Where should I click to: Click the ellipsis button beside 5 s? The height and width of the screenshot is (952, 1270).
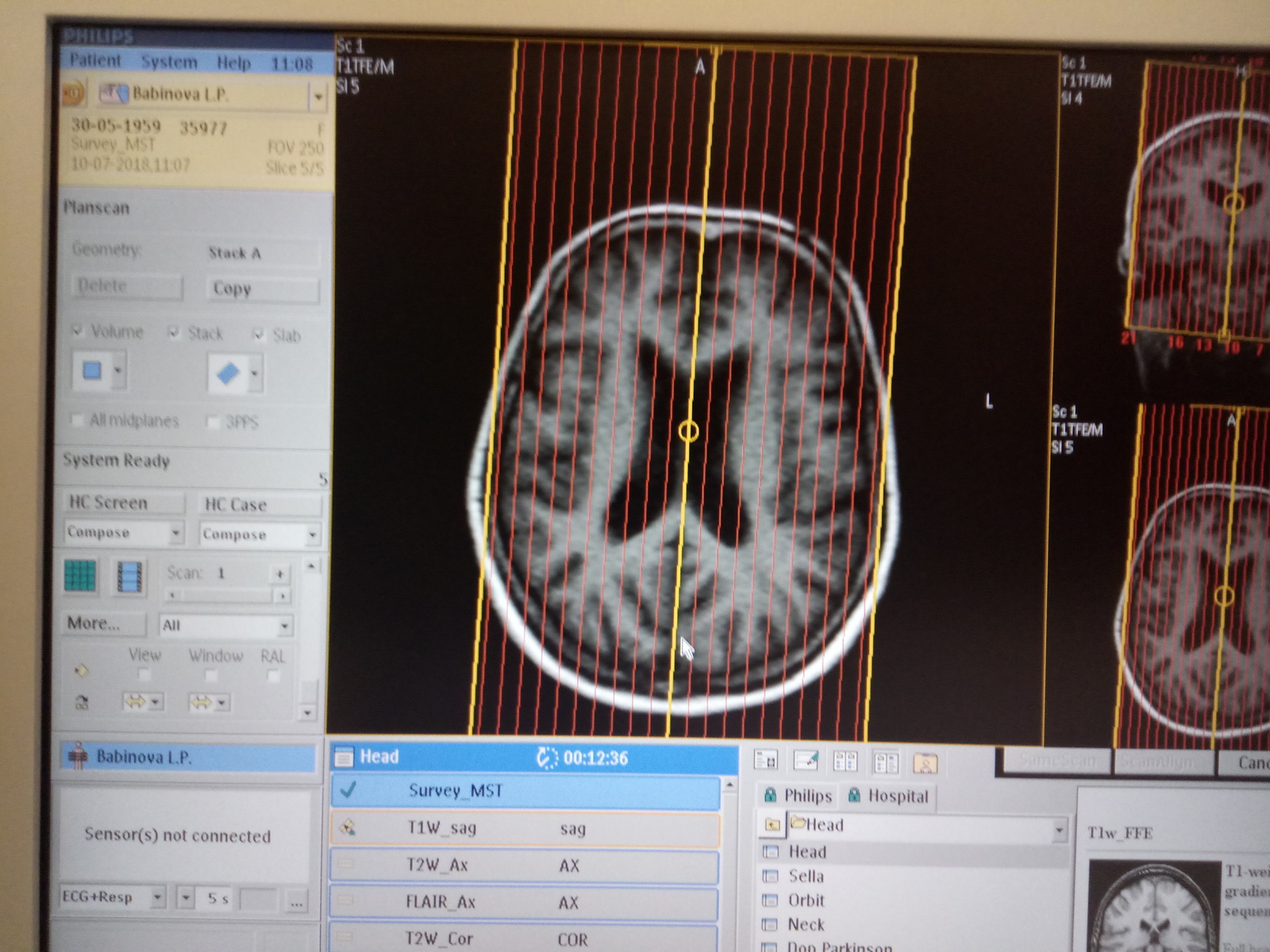coord(296,901)
